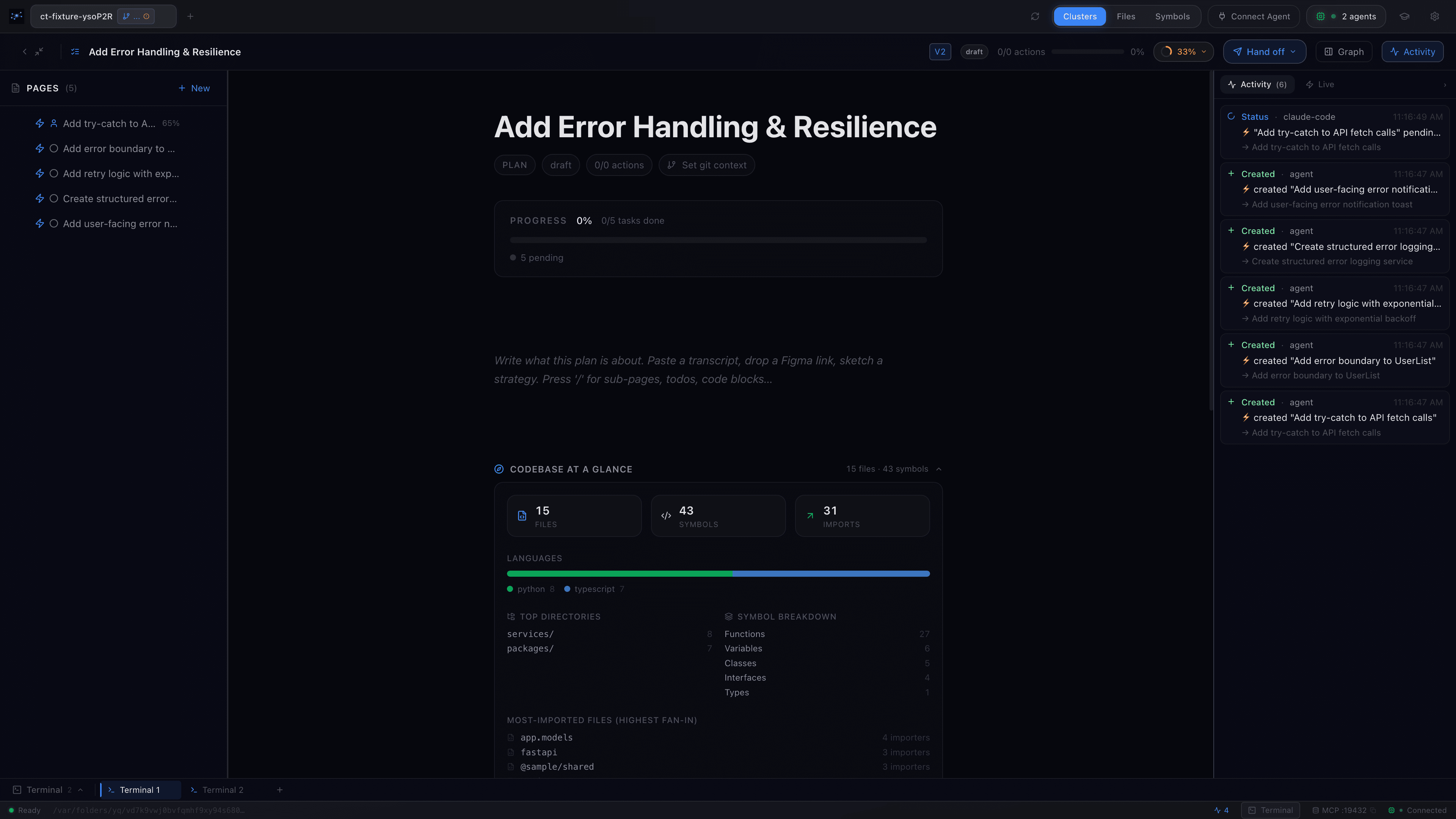Click the terminal panel icon at the bottom left

17,789
